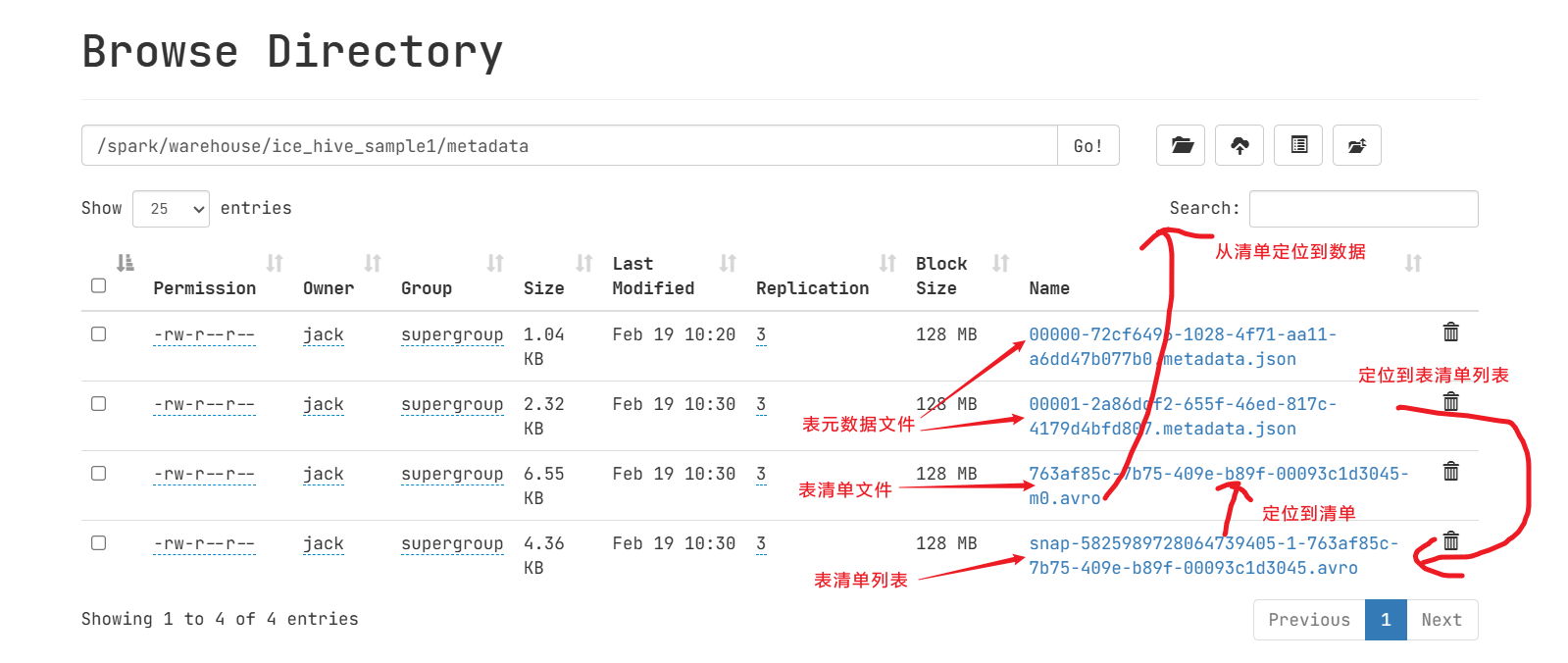
Task: Click the sort icon above select-all checkbox
Action: [126, 262]
